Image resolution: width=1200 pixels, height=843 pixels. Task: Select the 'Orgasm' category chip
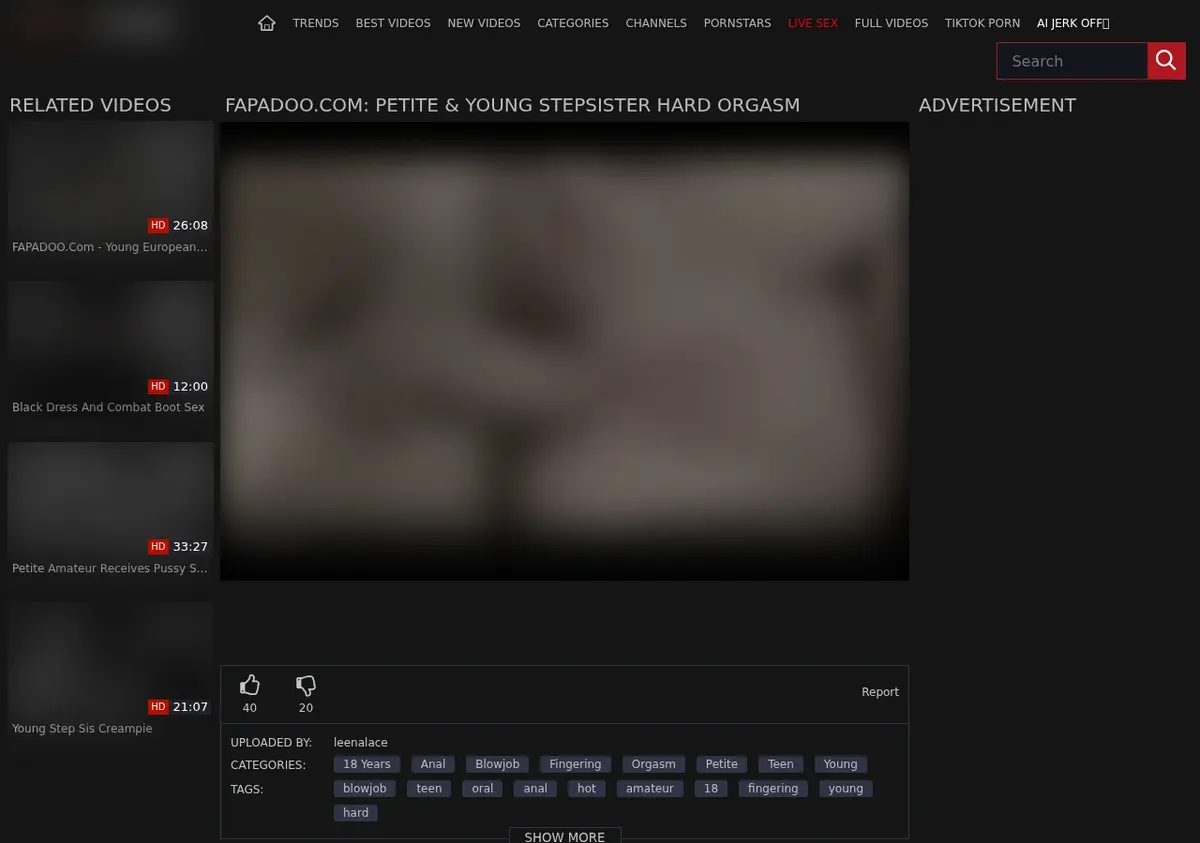coord(654,764)
